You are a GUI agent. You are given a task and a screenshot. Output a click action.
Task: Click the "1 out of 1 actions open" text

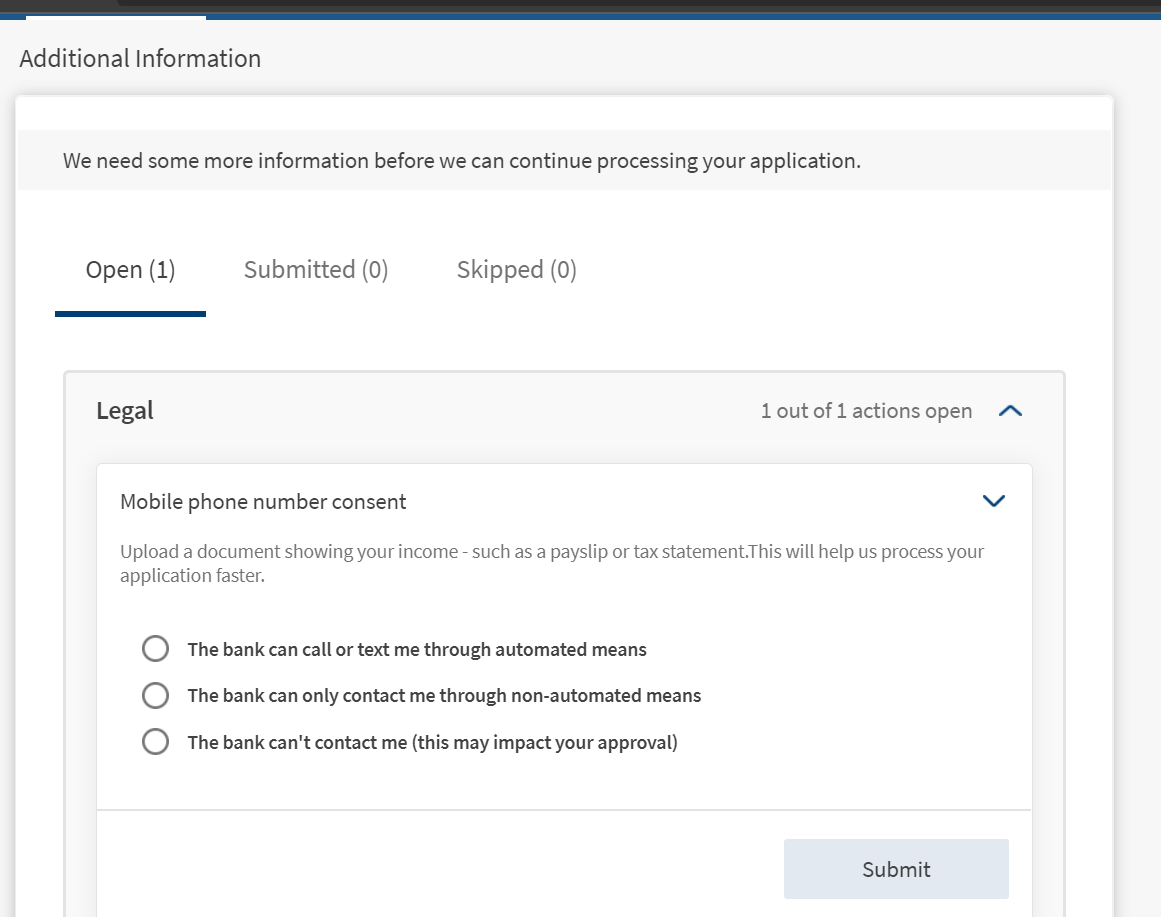click(x=866, y=411)
